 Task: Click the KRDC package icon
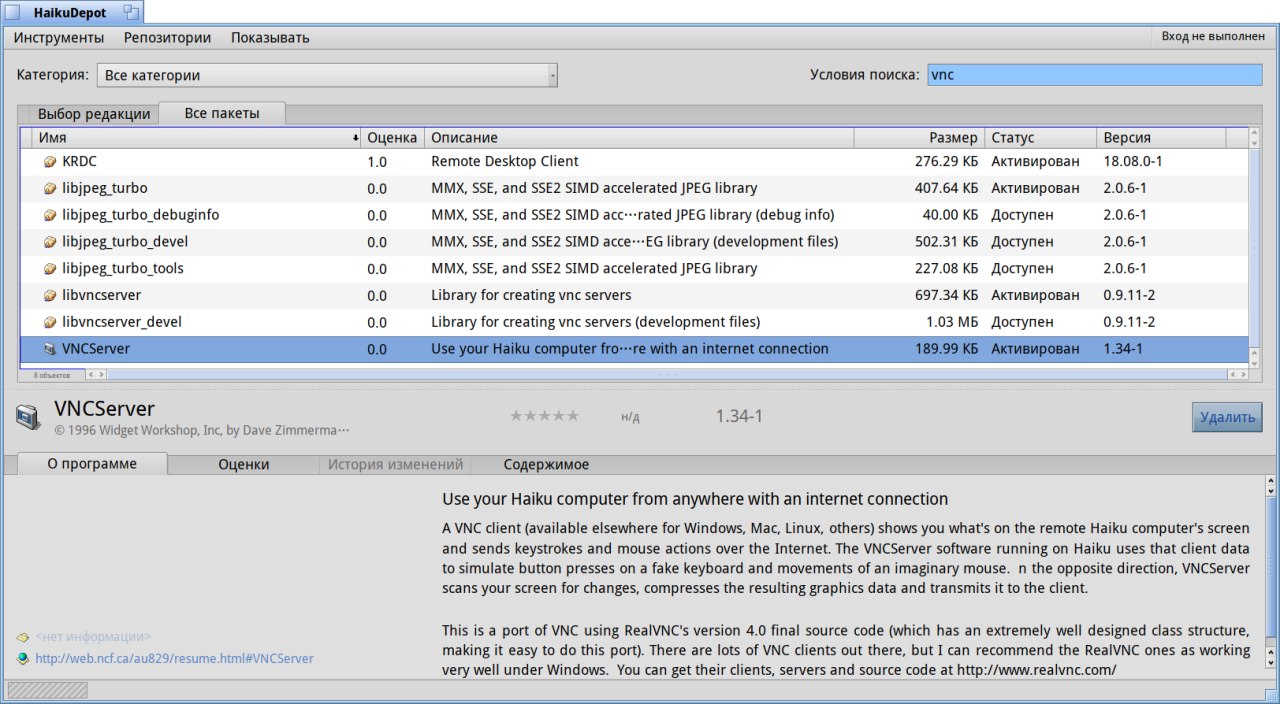click(x=49, y=161)
